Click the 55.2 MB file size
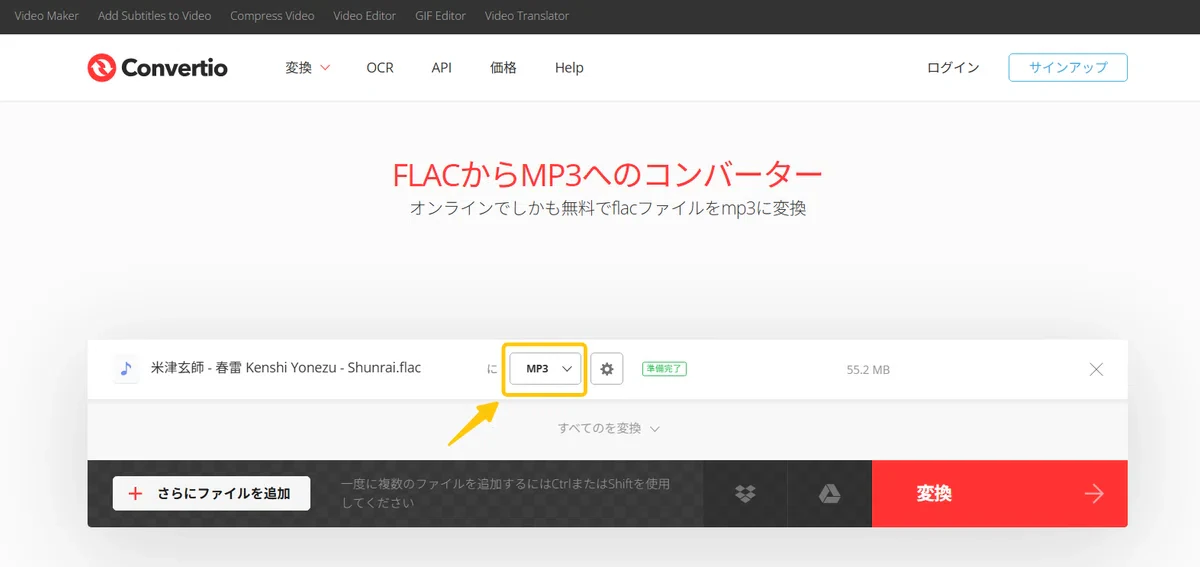The image size is (1200, 567). 868,370
